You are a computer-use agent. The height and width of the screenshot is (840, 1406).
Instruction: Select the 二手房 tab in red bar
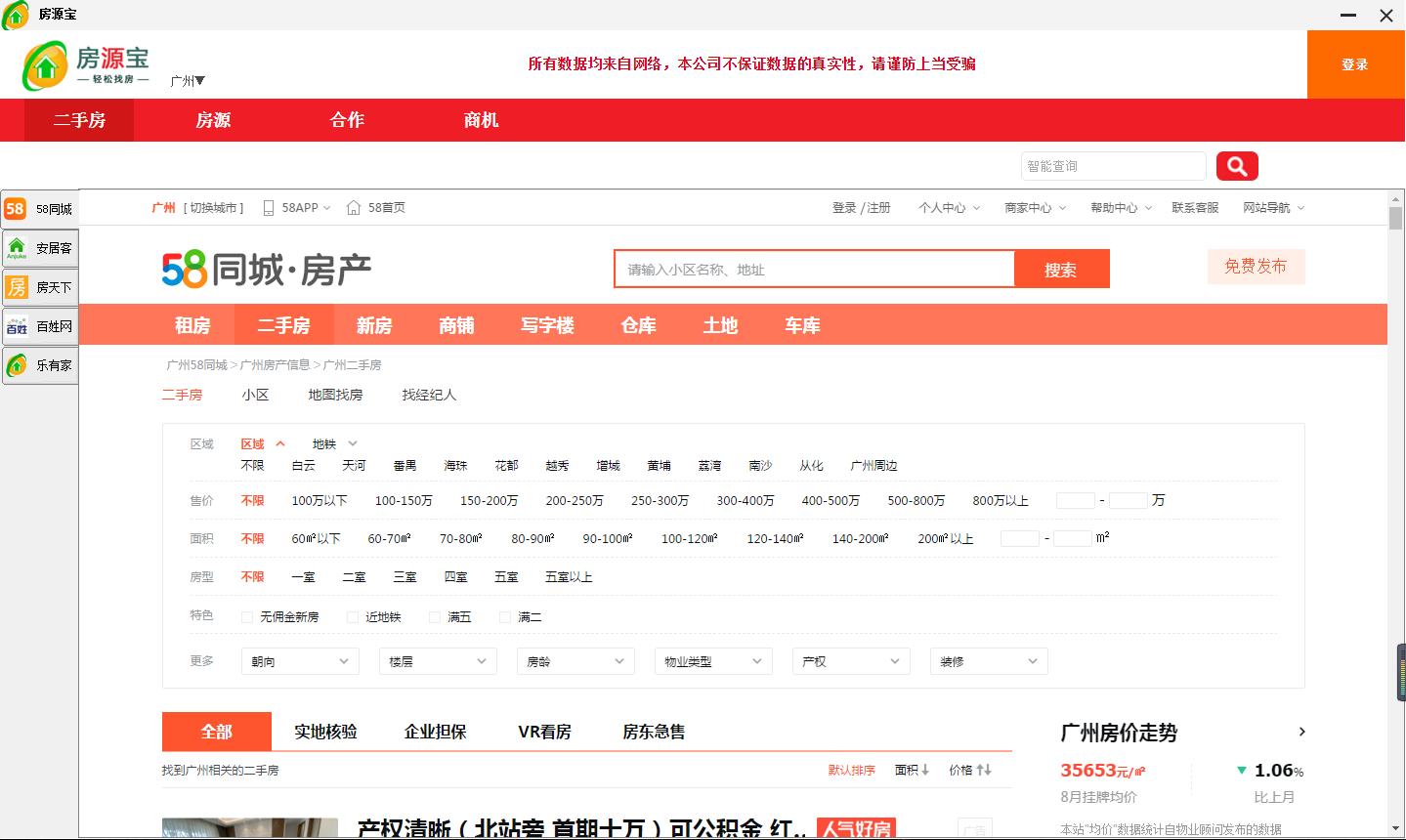click(x=79, y=120)
